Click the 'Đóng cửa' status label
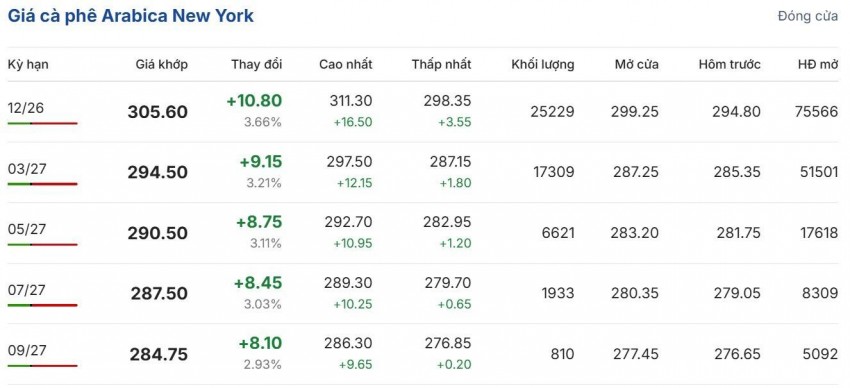The image size is (850, 388). pyautogui.click(x=808, y=16)
